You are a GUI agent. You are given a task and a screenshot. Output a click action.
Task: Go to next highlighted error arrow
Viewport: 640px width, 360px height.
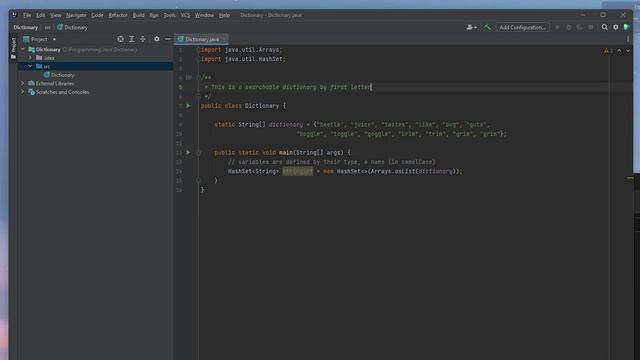[628, 51]
